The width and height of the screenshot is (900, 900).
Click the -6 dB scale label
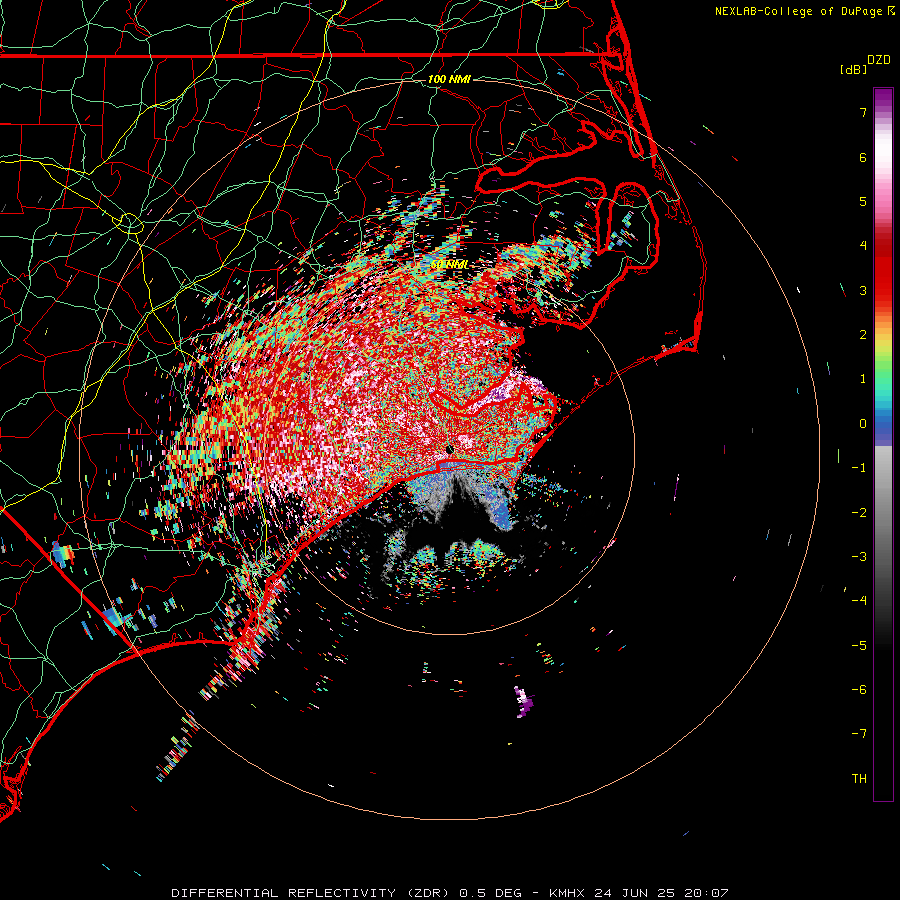(x=859, y=690)
